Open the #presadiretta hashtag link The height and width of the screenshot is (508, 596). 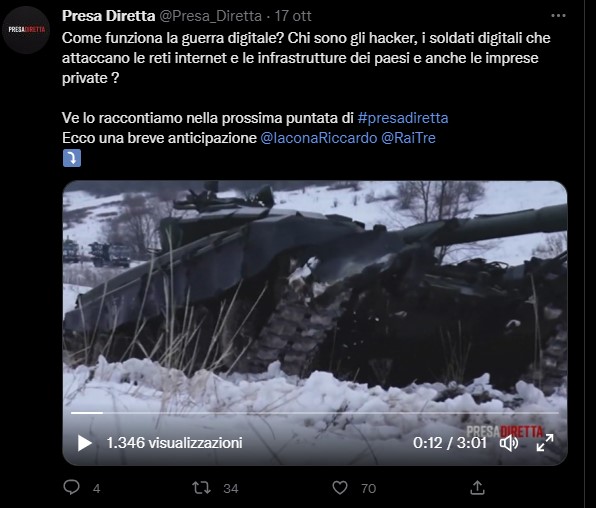[x=403, y=118]
